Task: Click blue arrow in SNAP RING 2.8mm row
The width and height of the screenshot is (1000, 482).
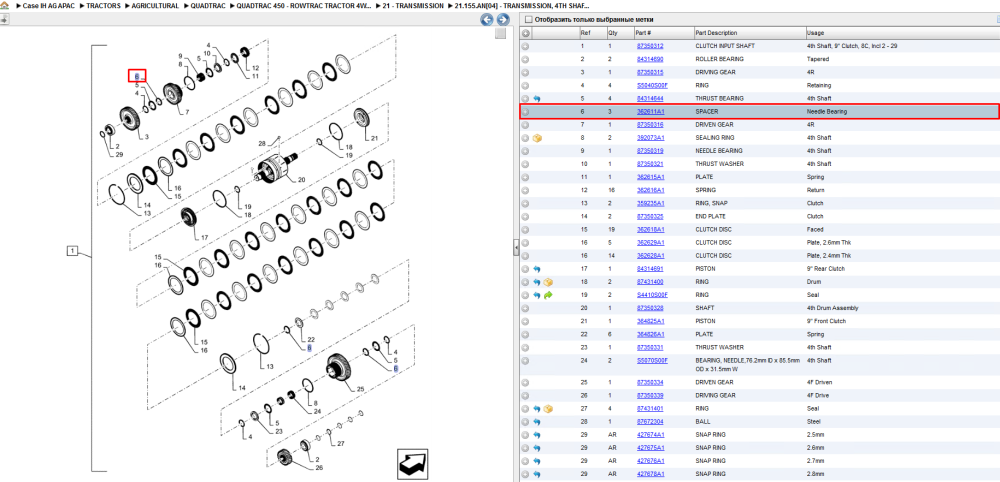Action: [x=536, y=474]
